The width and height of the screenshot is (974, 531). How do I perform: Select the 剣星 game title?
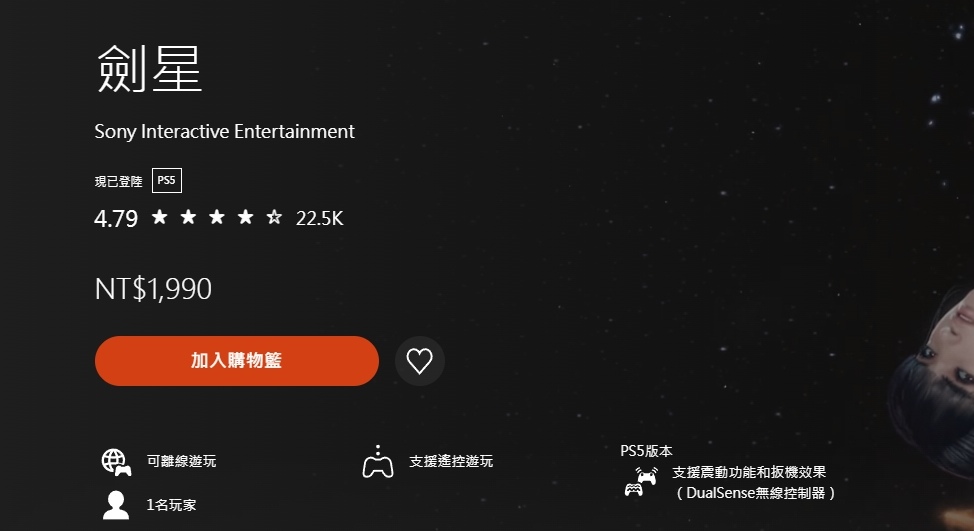(149, 68)
